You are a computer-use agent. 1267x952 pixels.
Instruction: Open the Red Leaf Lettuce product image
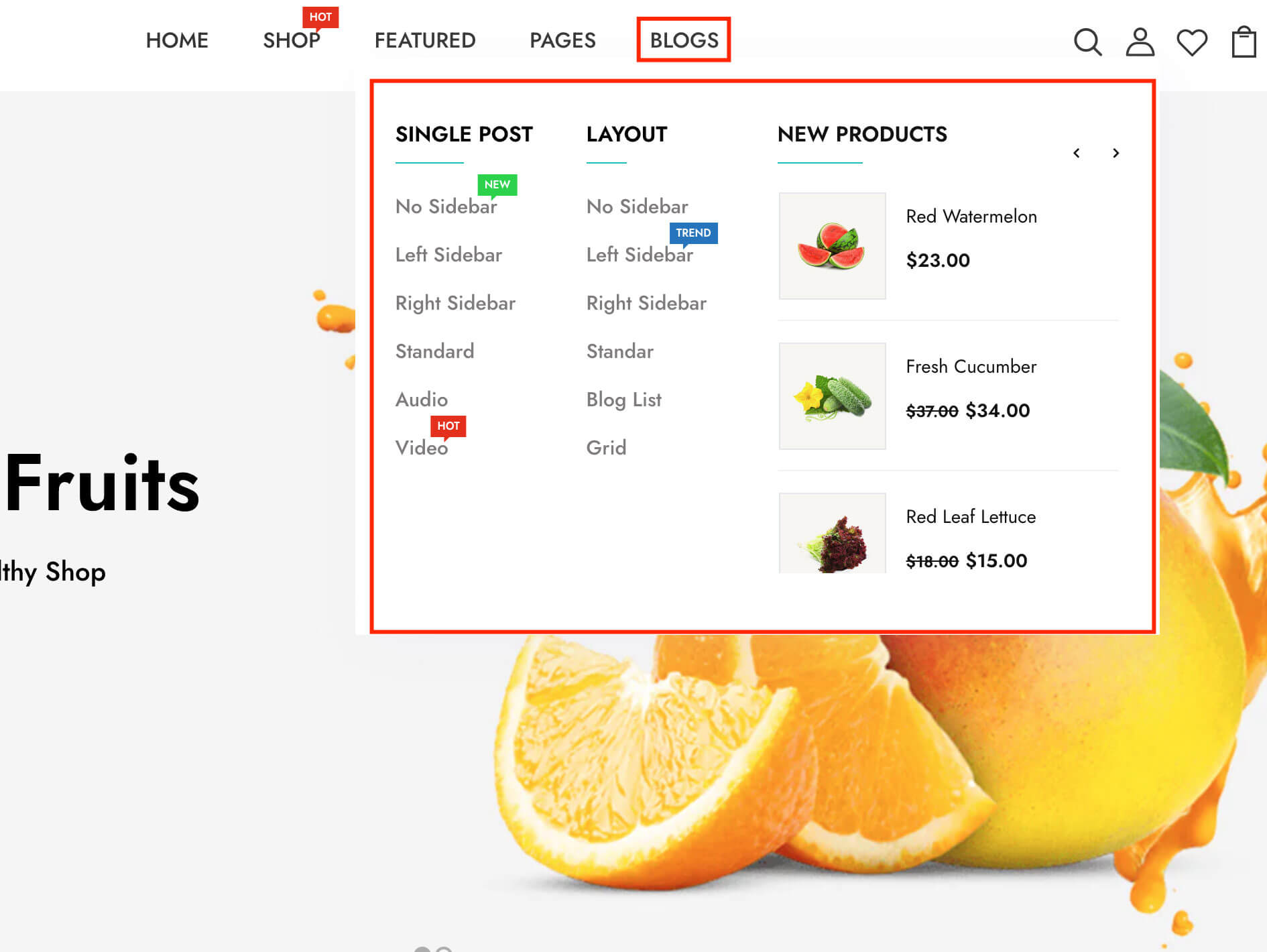(x=832, y=534)
